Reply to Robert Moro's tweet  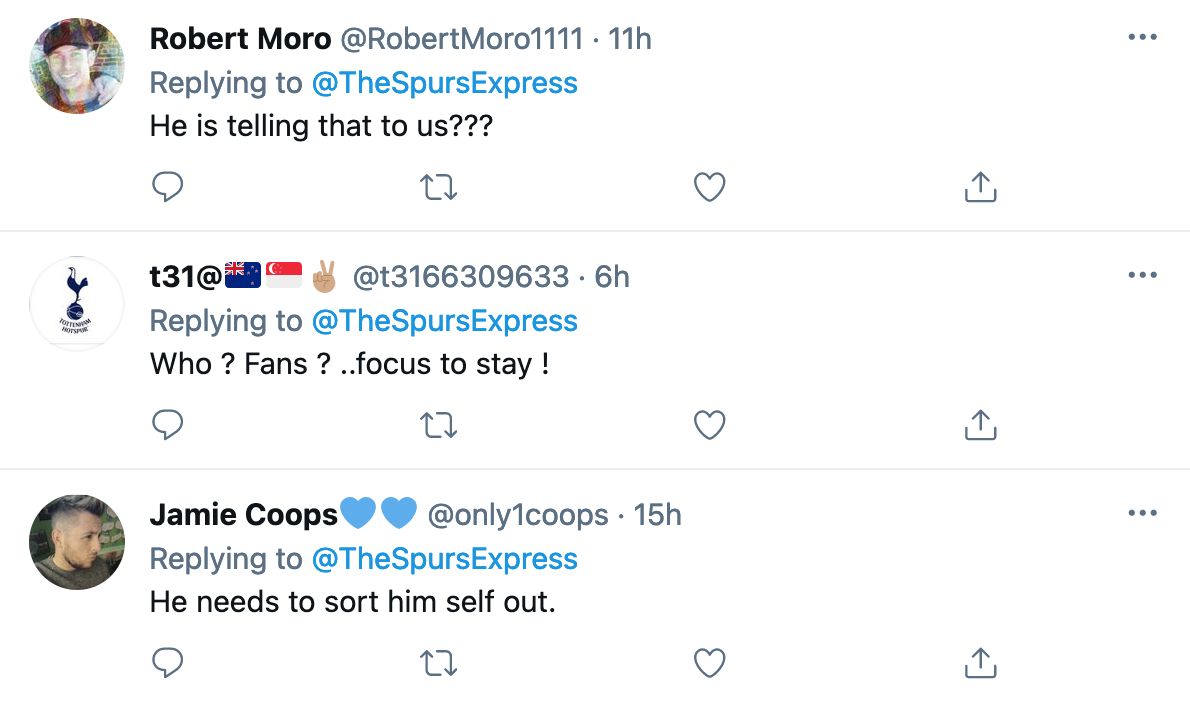click(168, 187)
